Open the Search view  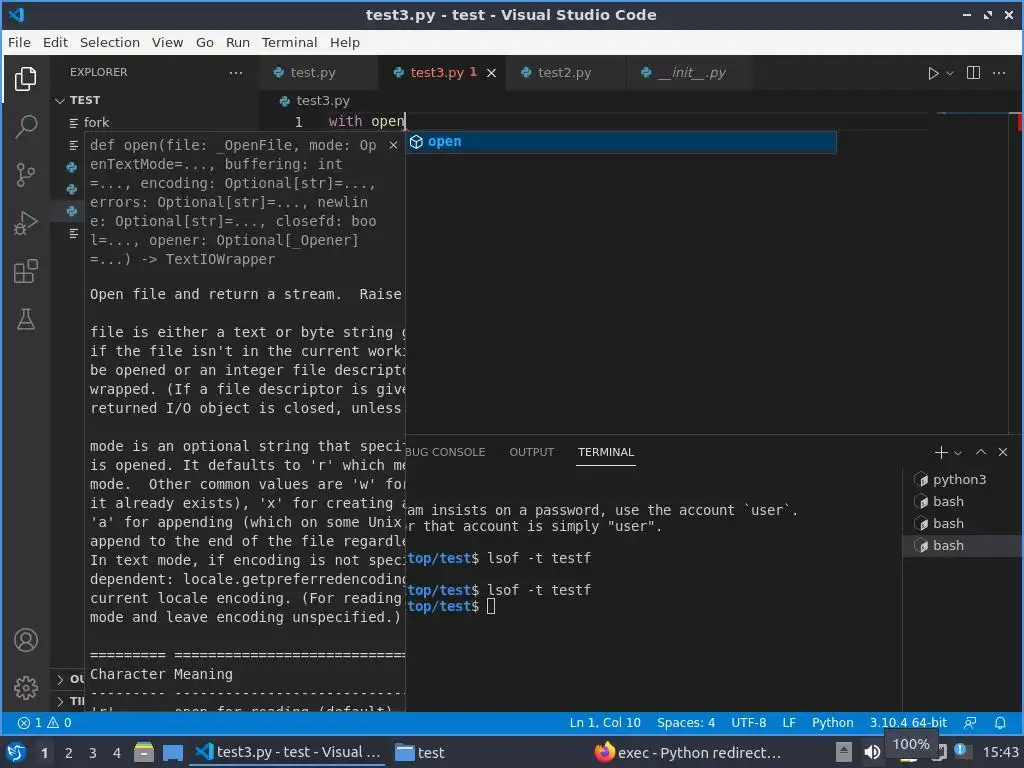(25, 127)
